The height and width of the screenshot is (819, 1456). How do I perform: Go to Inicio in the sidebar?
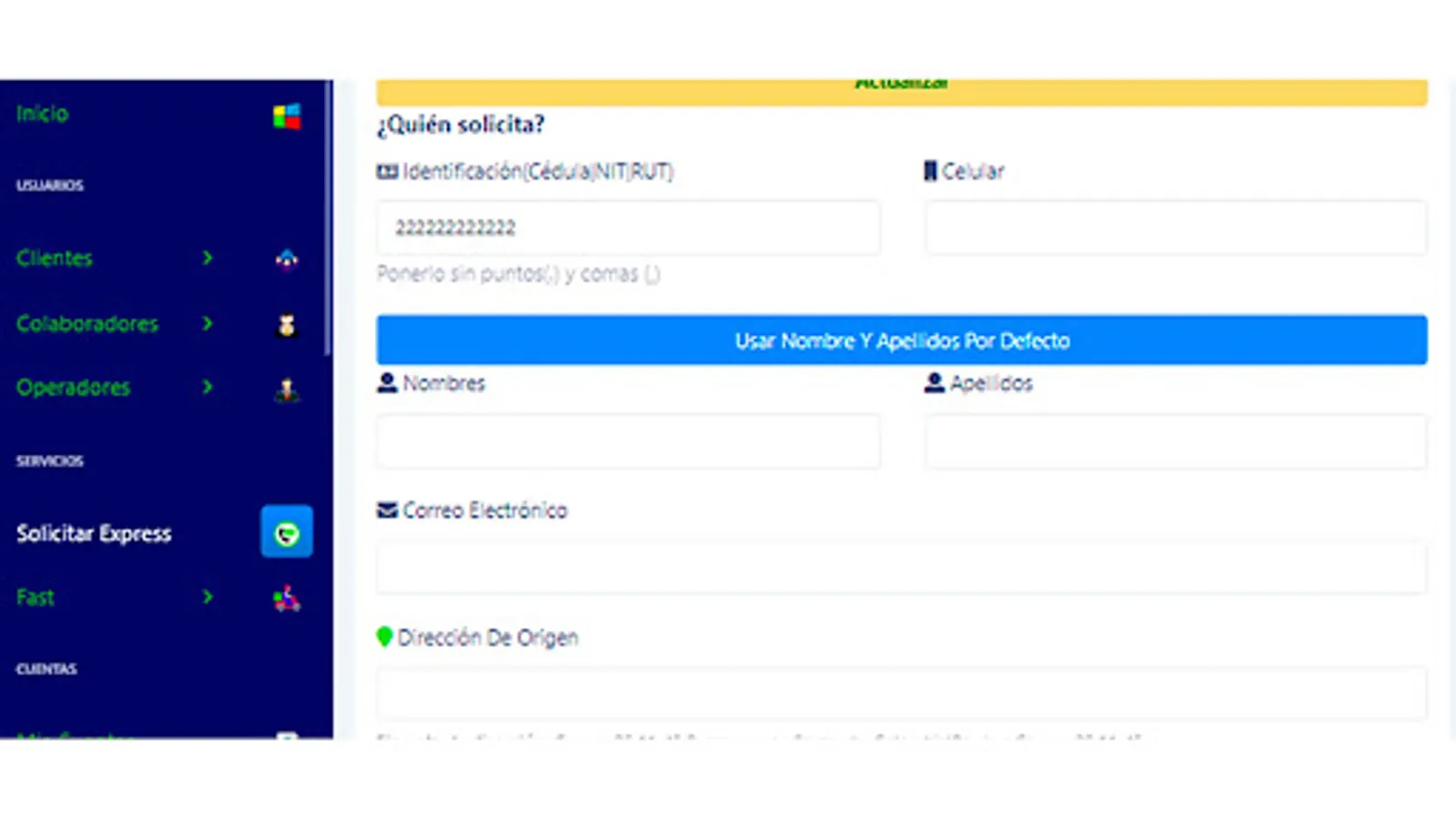pos(42,114)
